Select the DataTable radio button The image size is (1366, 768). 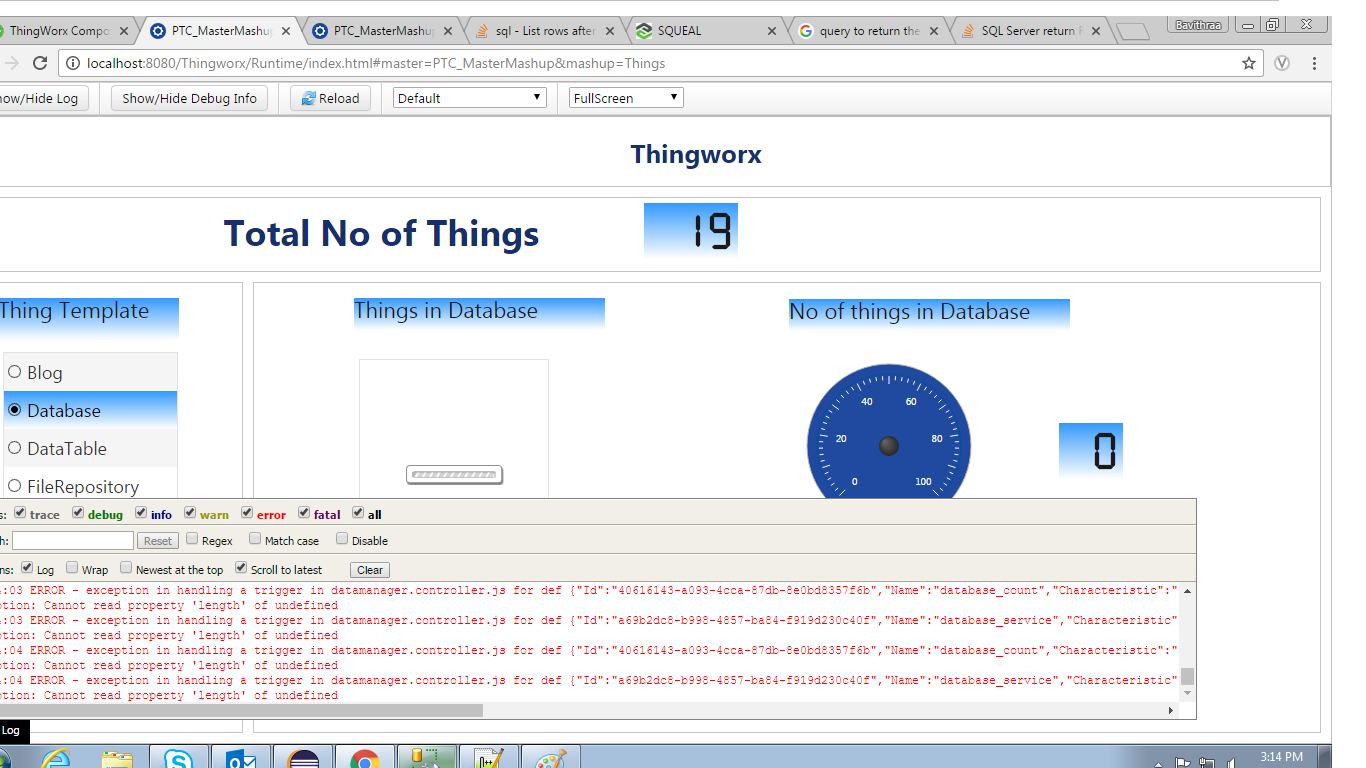pyautogui.click(x=15, y=448)
